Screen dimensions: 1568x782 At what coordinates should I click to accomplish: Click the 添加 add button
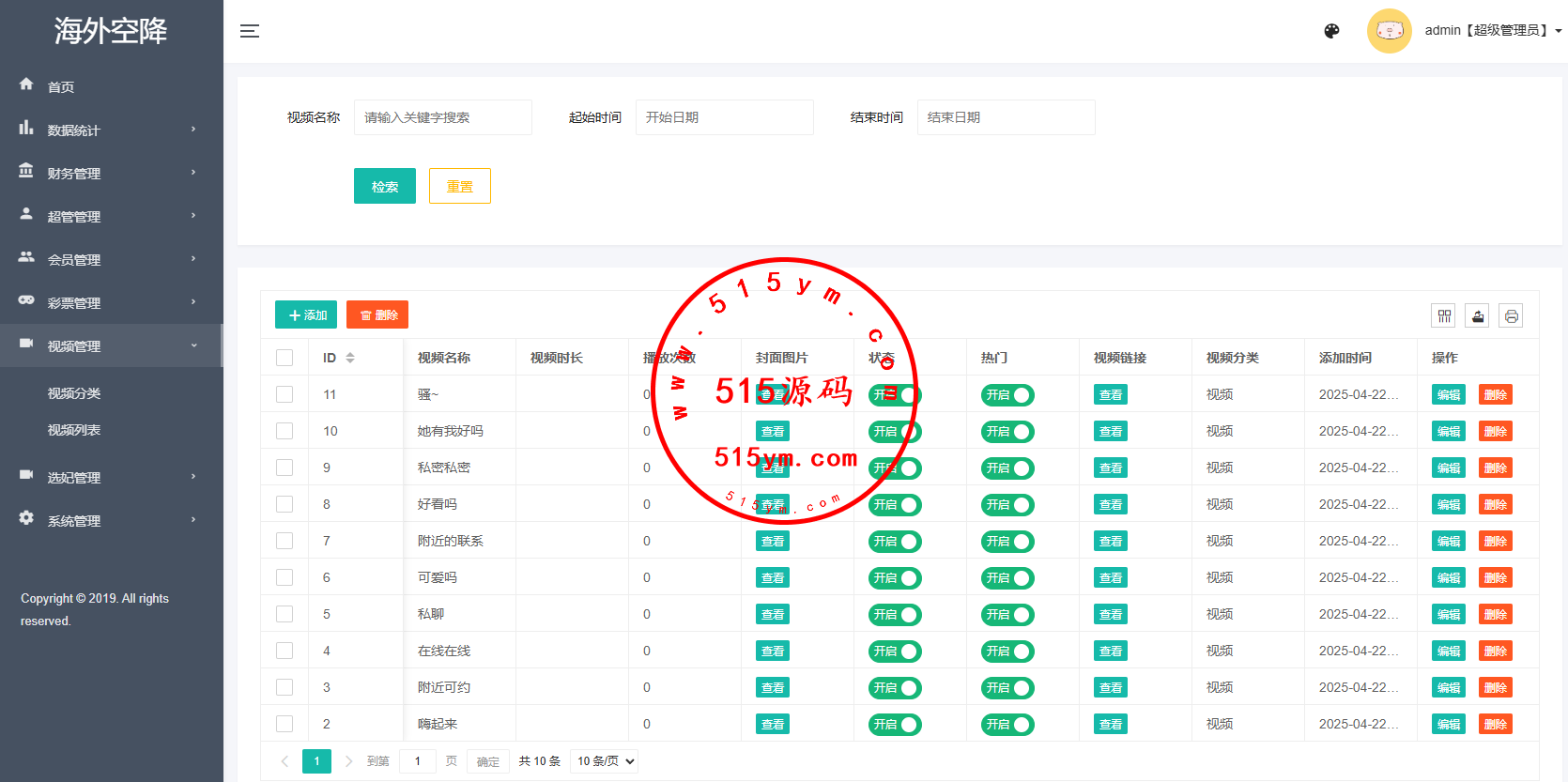point(306,314)
